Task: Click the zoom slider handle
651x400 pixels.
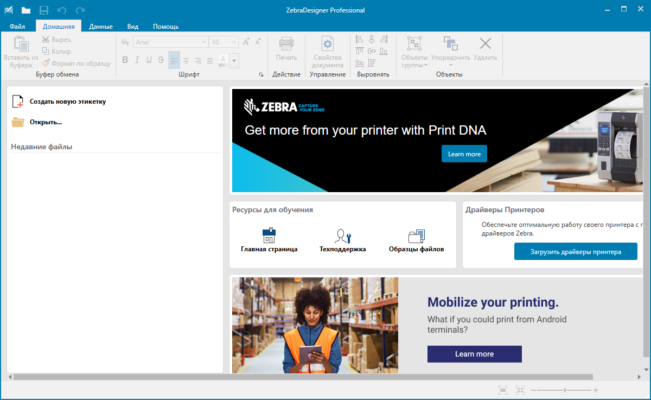Action: 565,390
